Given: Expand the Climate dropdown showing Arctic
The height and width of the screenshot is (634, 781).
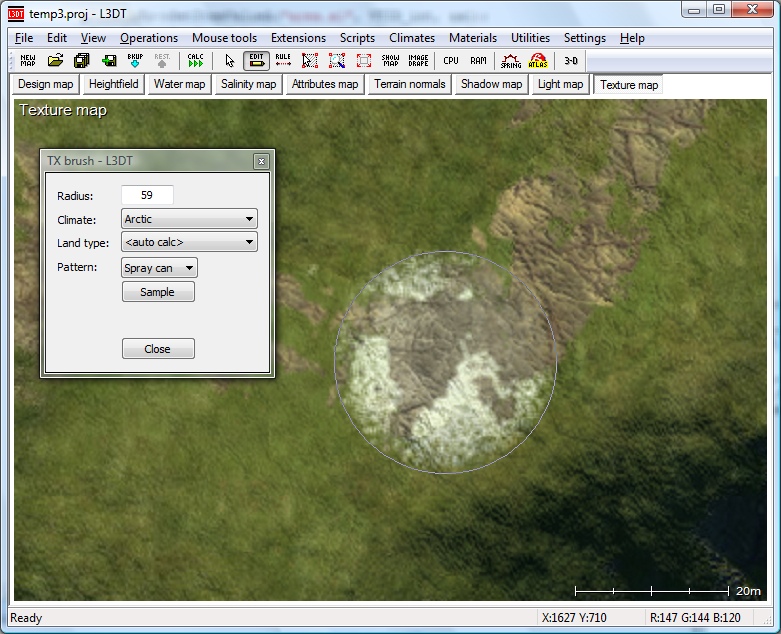Looking at the screenshot, I should click(189, 219).
